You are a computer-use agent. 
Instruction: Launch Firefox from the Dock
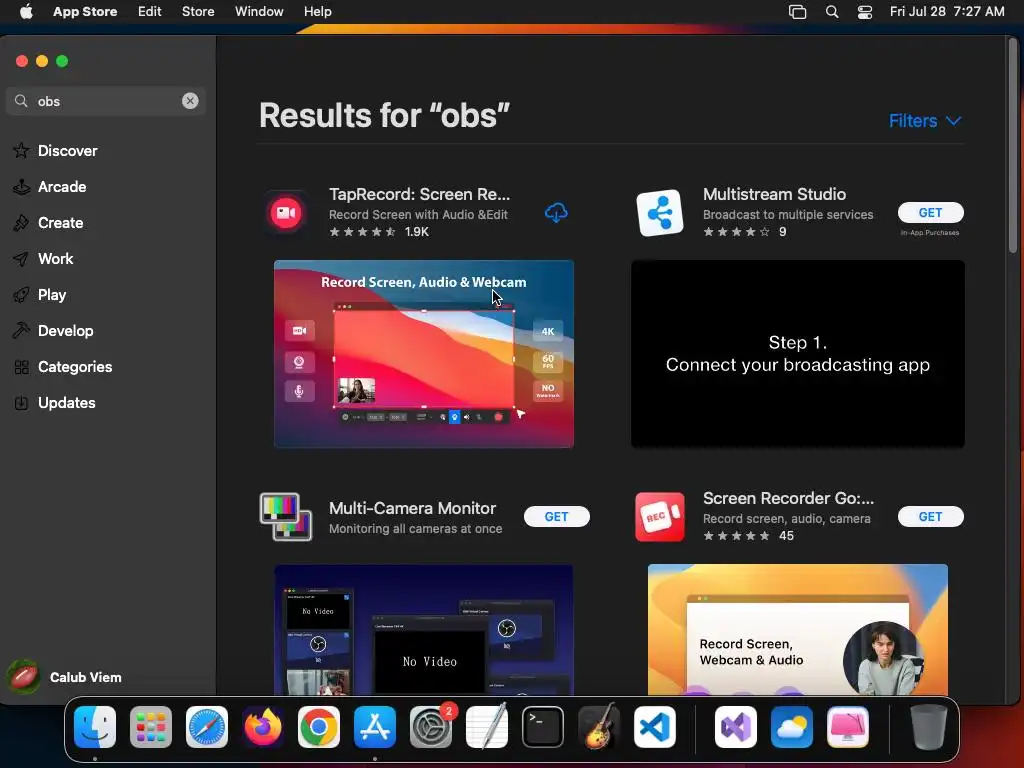click(x=263, y=727)
